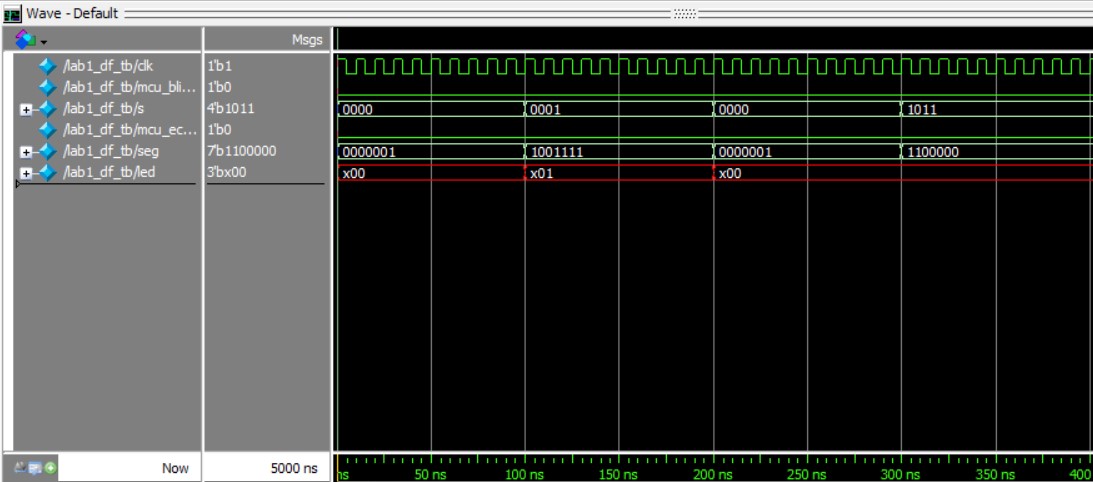The height and width of the screenshot is (482, 1093).
Task: Click the Wave window title icon
Action: (x=12, y=13)
